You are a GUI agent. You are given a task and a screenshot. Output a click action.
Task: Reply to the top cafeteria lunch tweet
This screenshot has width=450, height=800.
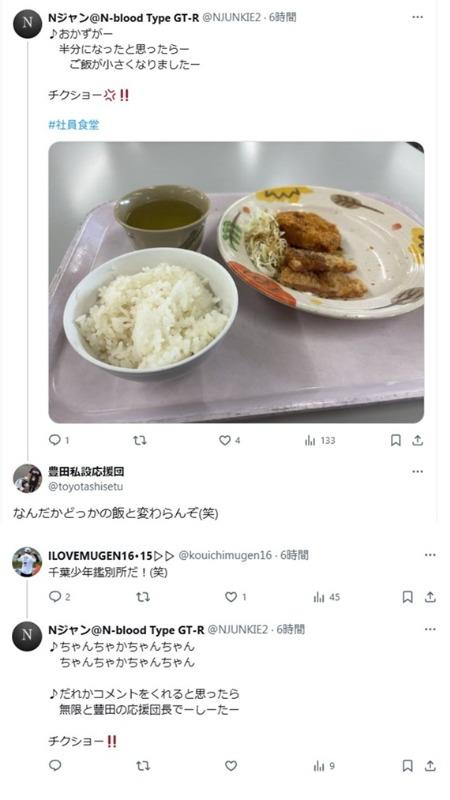click(55, 440)
